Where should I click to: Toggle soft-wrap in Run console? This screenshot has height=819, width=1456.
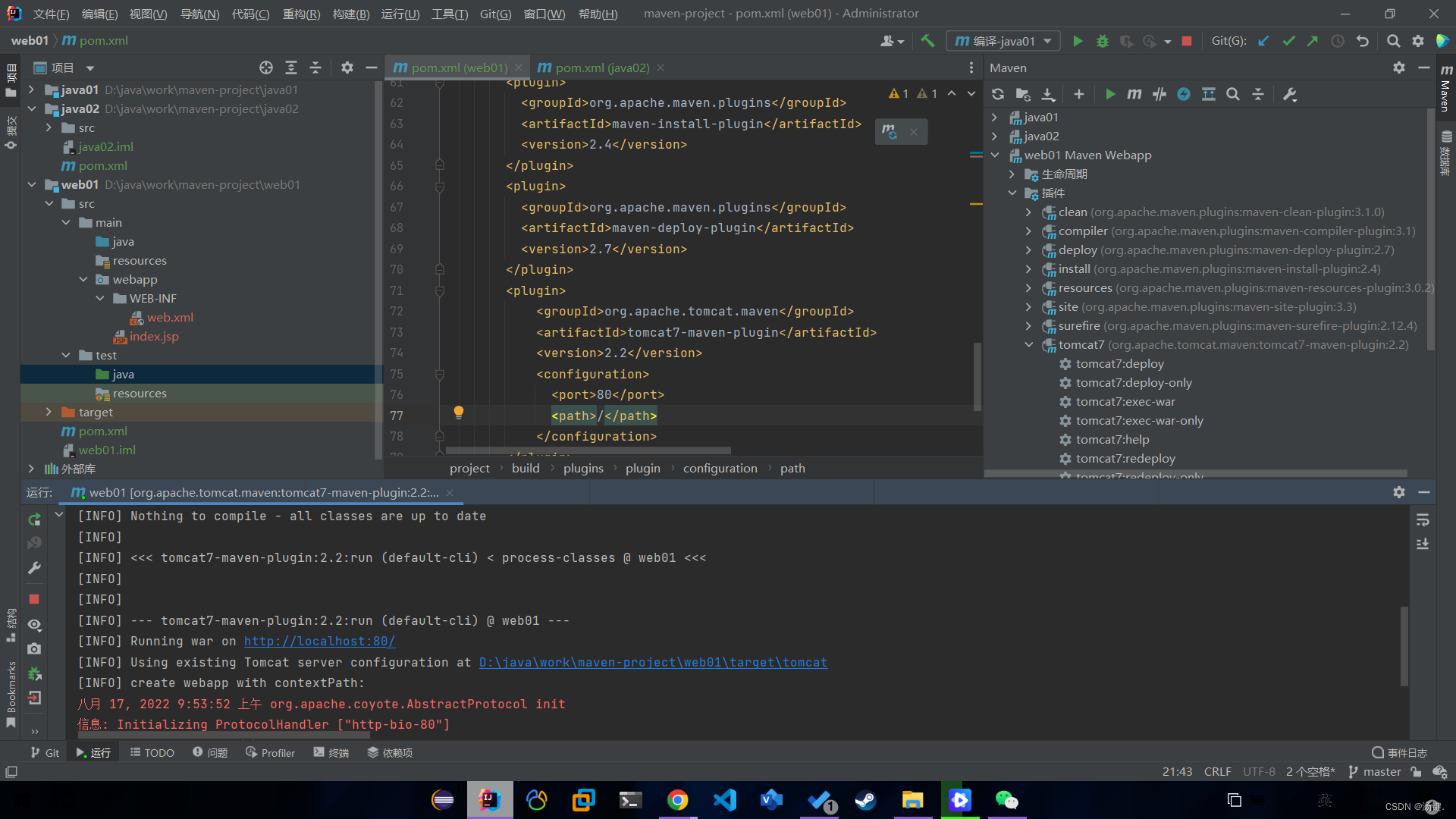[1423, 519]
